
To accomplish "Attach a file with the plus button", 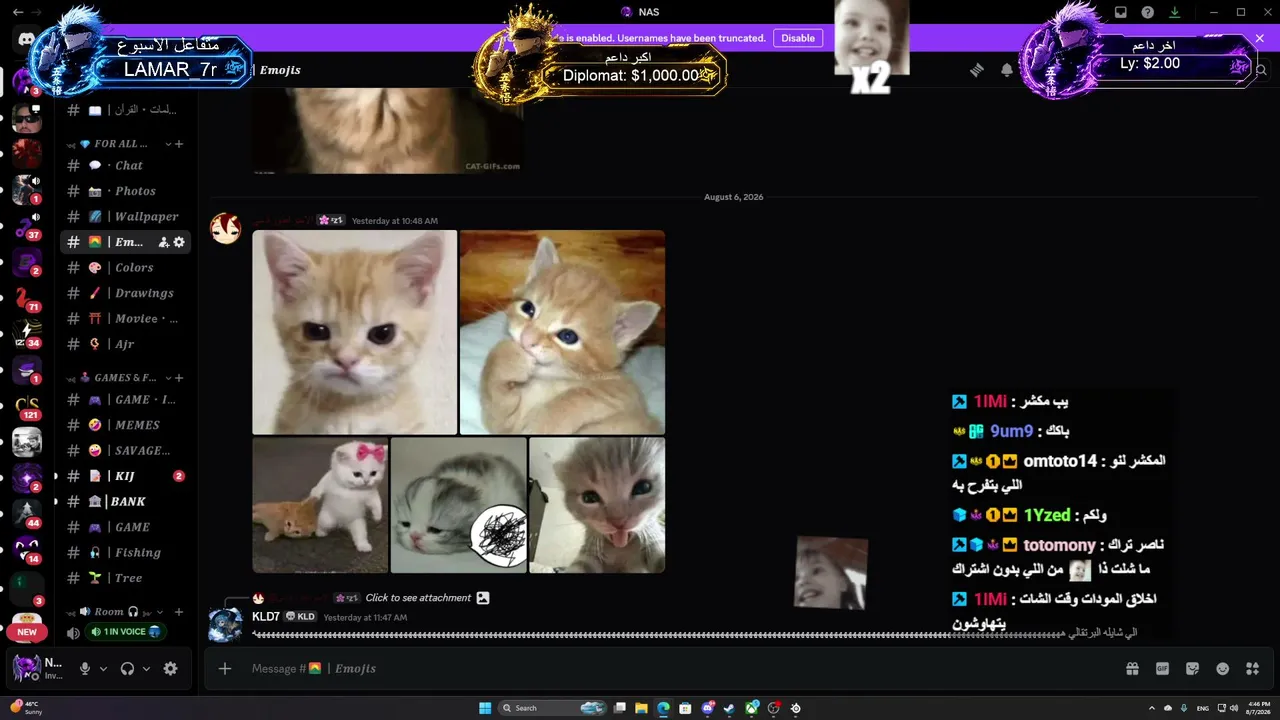I will (225, 669).
